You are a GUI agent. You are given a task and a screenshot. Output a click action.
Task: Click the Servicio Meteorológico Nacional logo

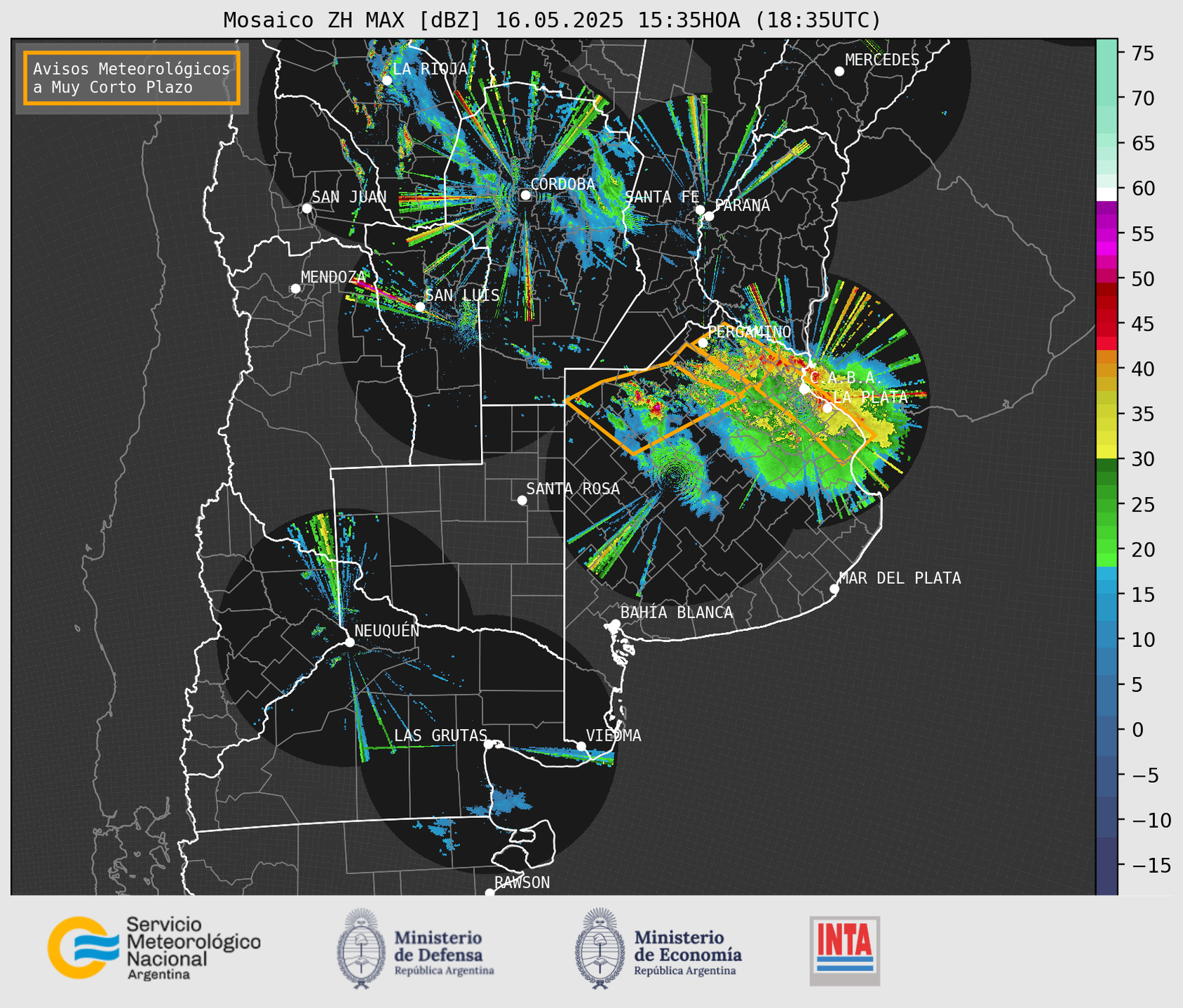pyautogui.click(x=154, y=948)
